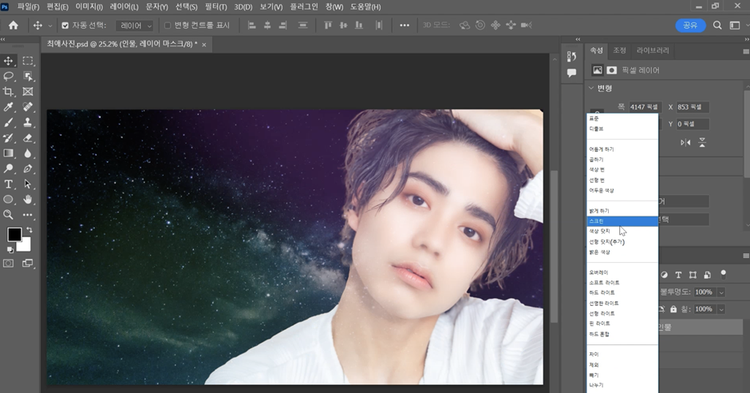This screenshot has height=393, width=750.
Task: Select the Lasso tool
Action: pyautogui.click(x=8, y=76)
